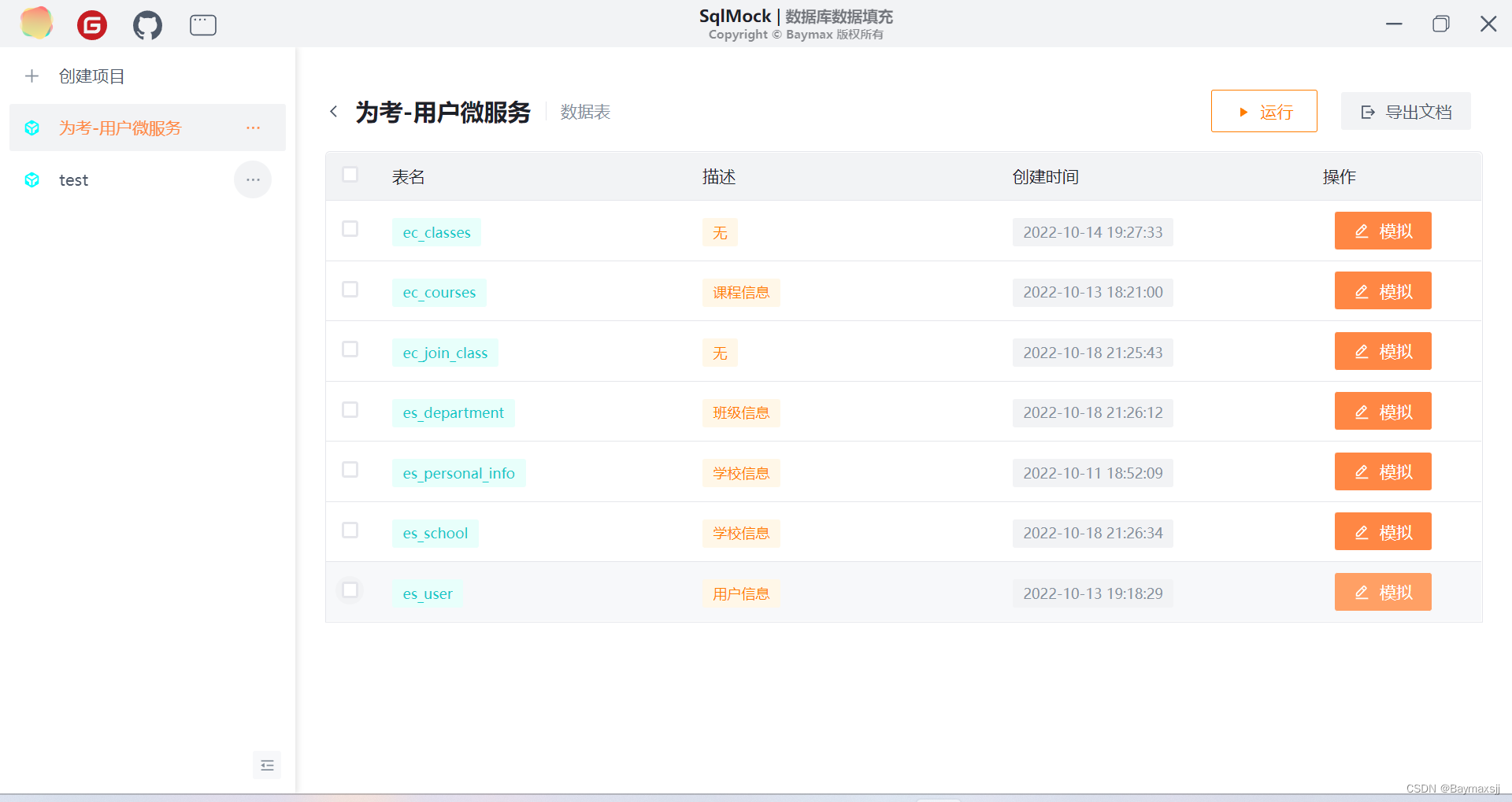Close the SqlMock window
The height and width of the screenshot is (802, 1512).
point(1488,24)
